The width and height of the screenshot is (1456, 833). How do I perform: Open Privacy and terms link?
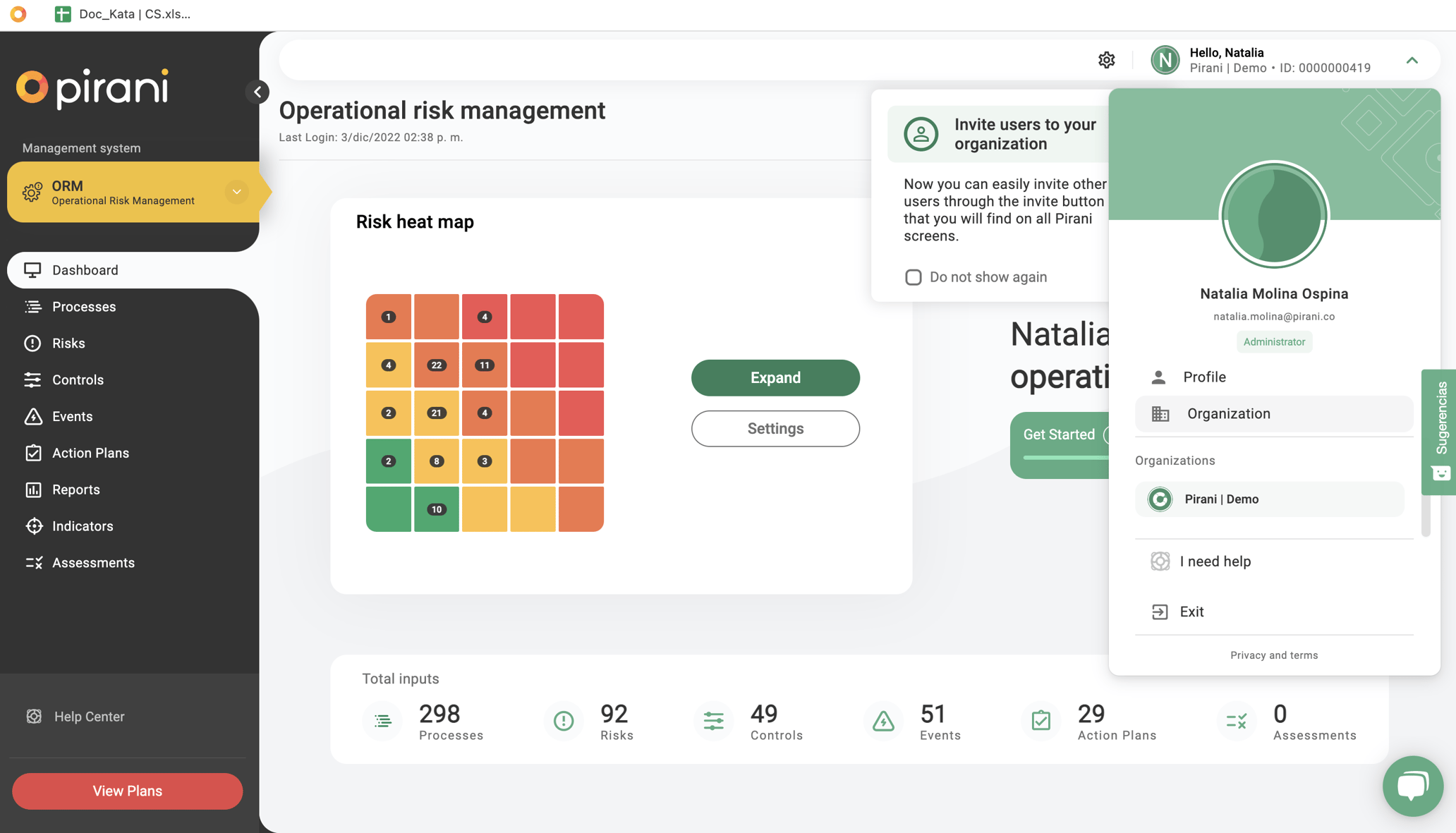pos(1274,655)
